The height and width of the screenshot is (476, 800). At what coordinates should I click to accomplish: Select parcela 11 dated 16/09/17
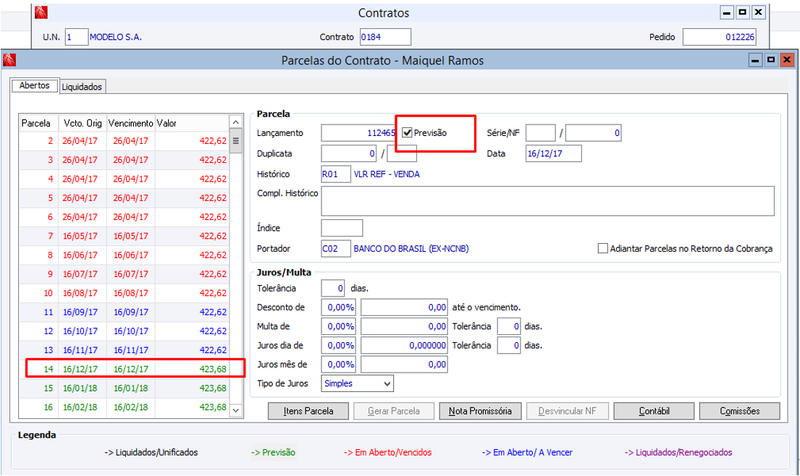point(124,312)
